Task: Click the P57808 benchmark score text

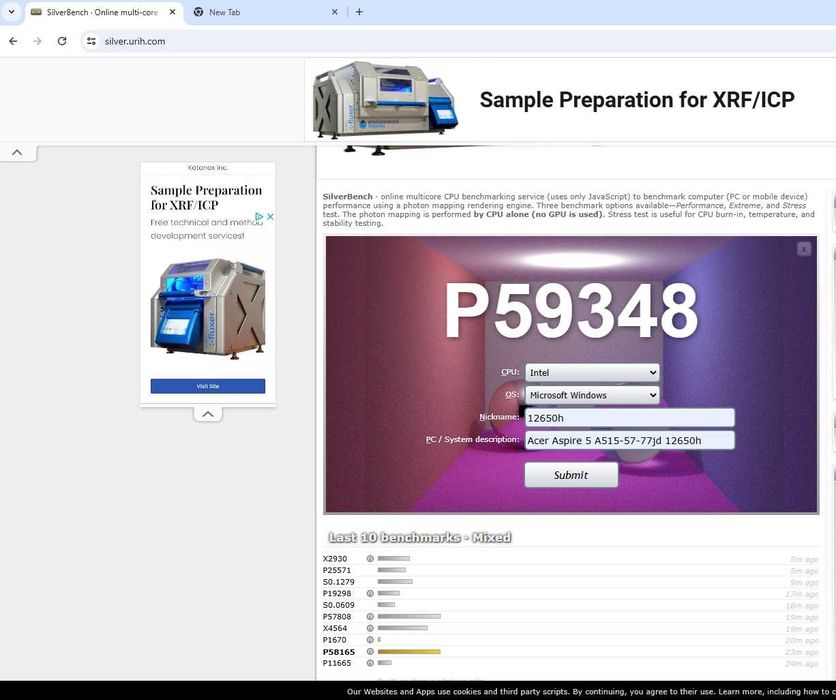Action: point(337,617)
